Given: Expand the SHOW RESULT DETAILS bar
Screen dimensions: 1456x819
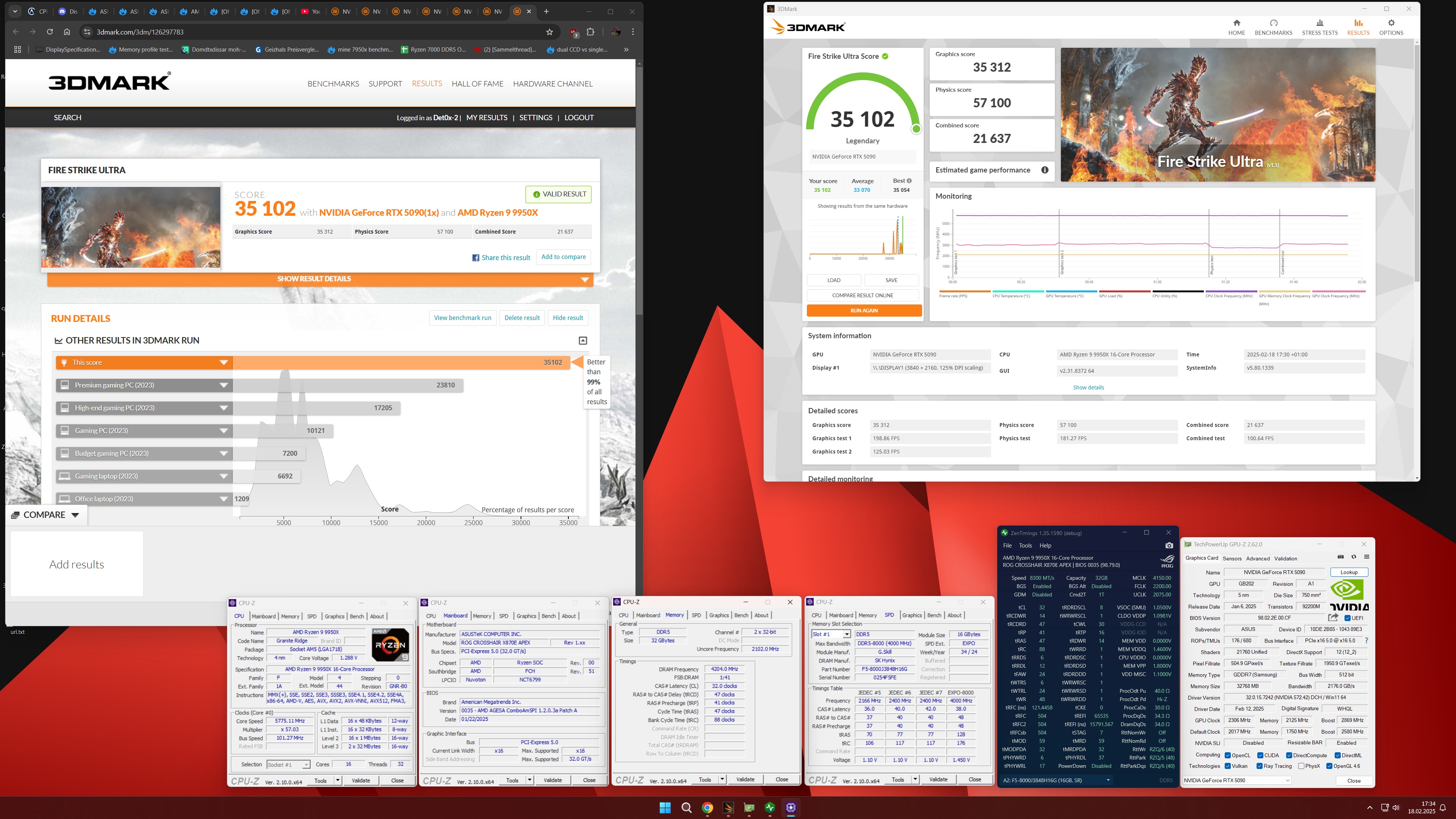Looking at the screenshot, I should 320,279.
